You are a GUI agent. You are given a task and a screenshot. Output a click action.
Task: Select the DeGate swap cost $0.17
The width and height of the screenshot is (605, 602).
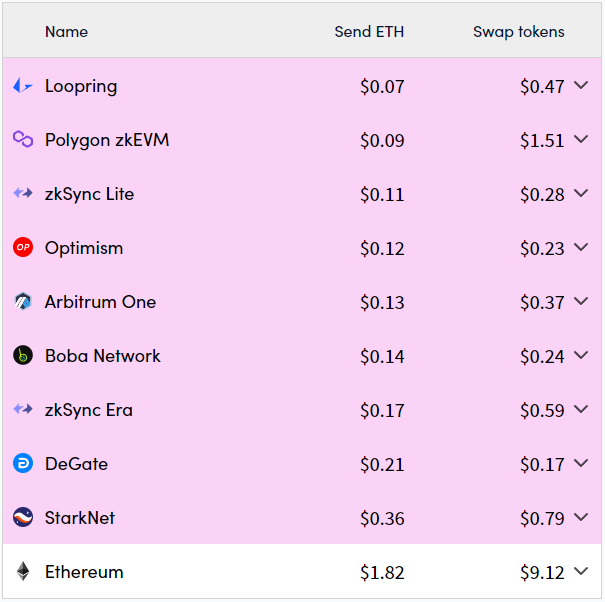(x=542, y=464)
